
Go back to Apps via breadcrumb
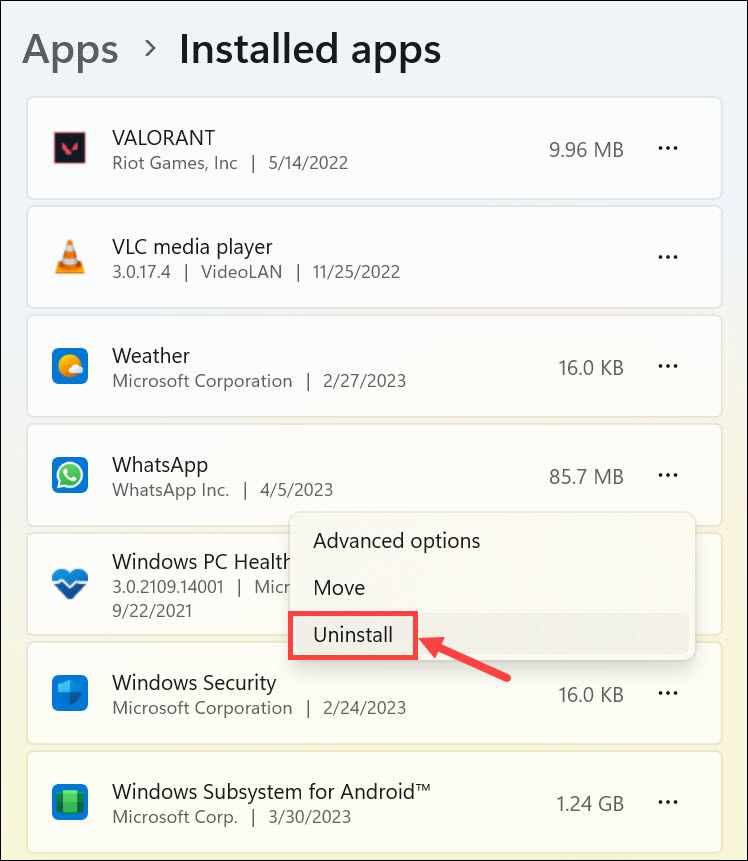click(x=70, y=51)
